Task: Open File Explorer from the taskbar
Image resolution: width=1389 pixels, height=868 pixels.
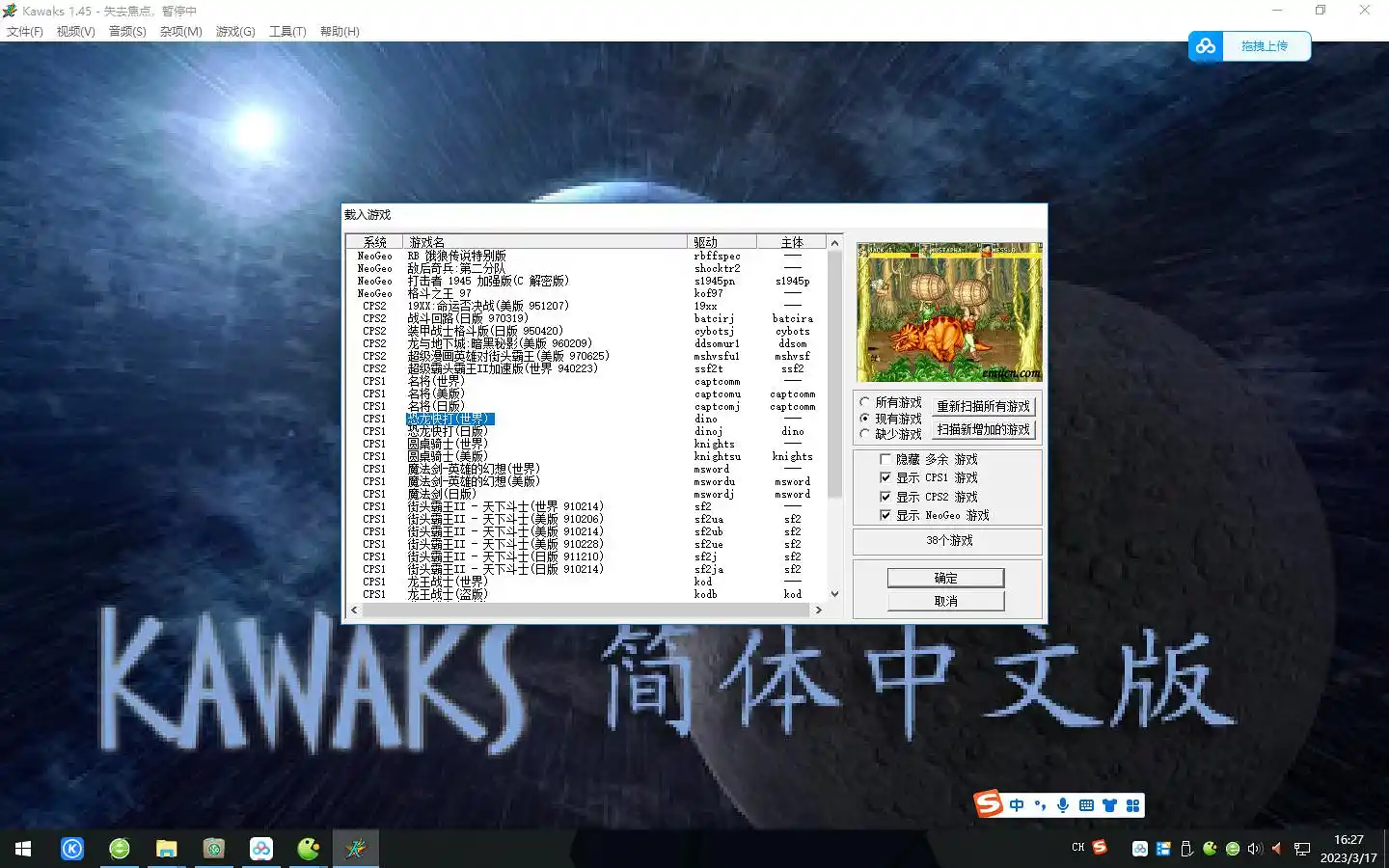Action: pyautogui.click(x=166, y=849)
